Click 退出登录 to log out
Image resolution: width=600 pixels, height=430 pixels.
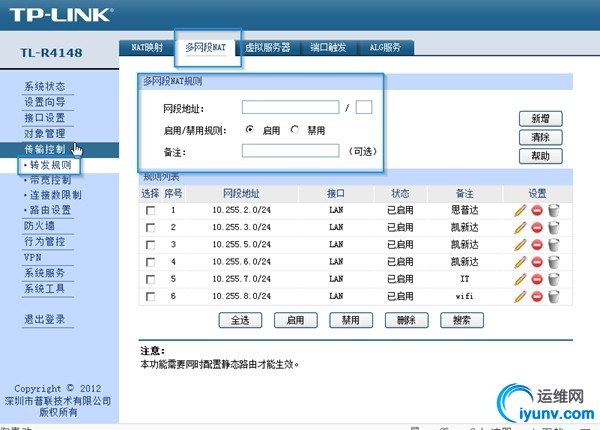(x=45, y=319)
